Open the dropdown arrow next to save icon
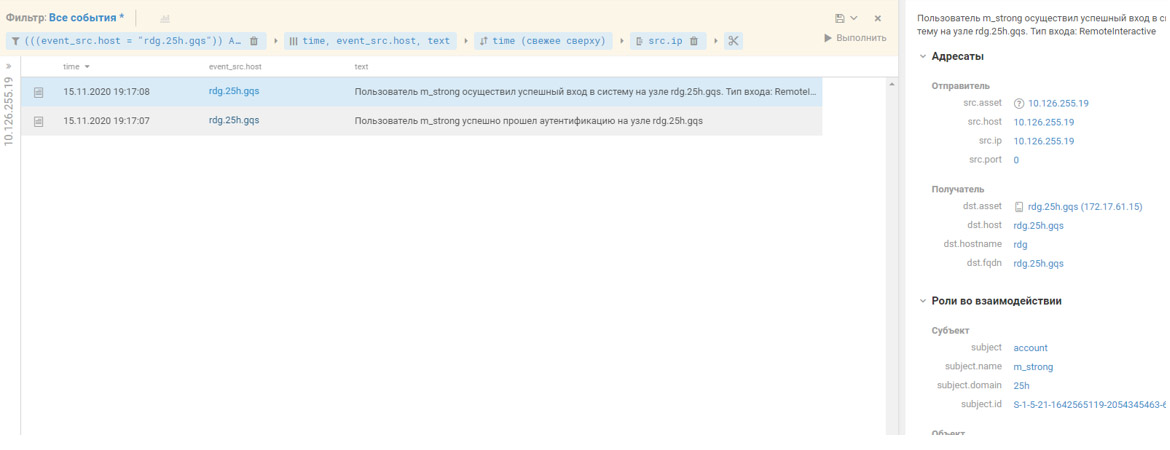 pyautogui.click(x=854, y=18)
